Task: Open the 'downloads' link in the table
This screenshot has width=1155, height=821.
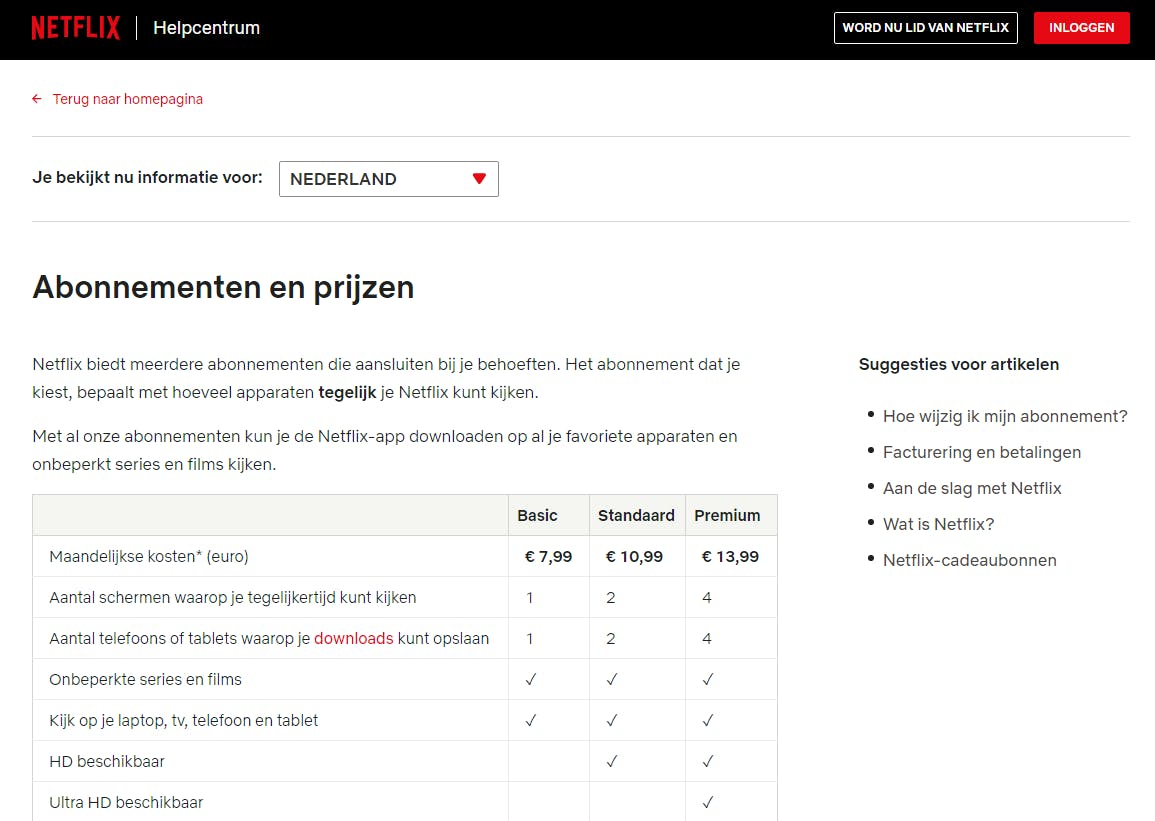Action: click(x=354, y=638)
